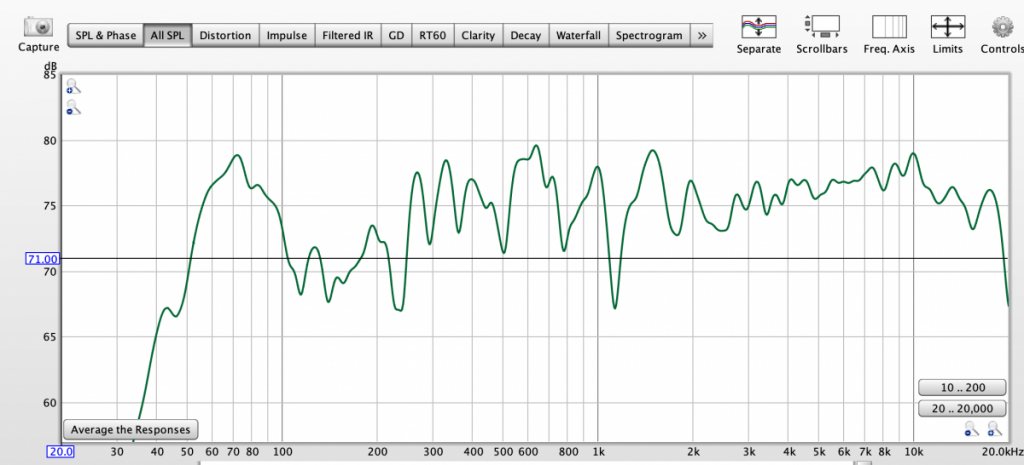
Task: Click the 1k frequency axis label
Action: point(598,451)
